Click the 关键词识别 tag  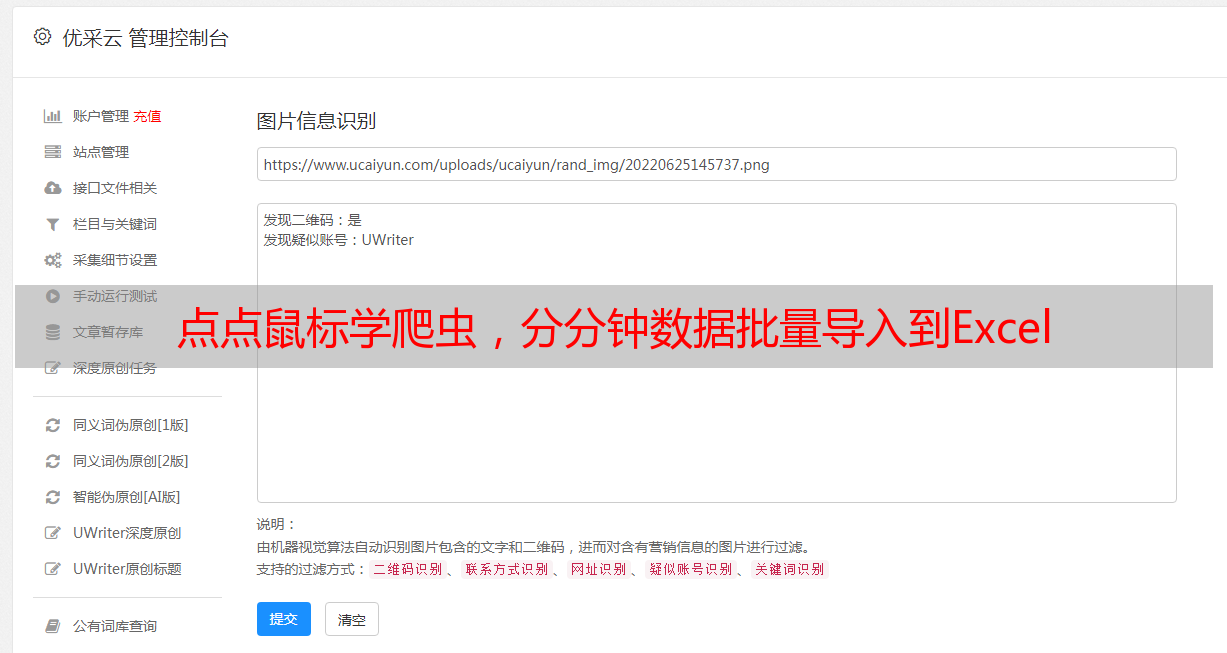coord(789,569)
